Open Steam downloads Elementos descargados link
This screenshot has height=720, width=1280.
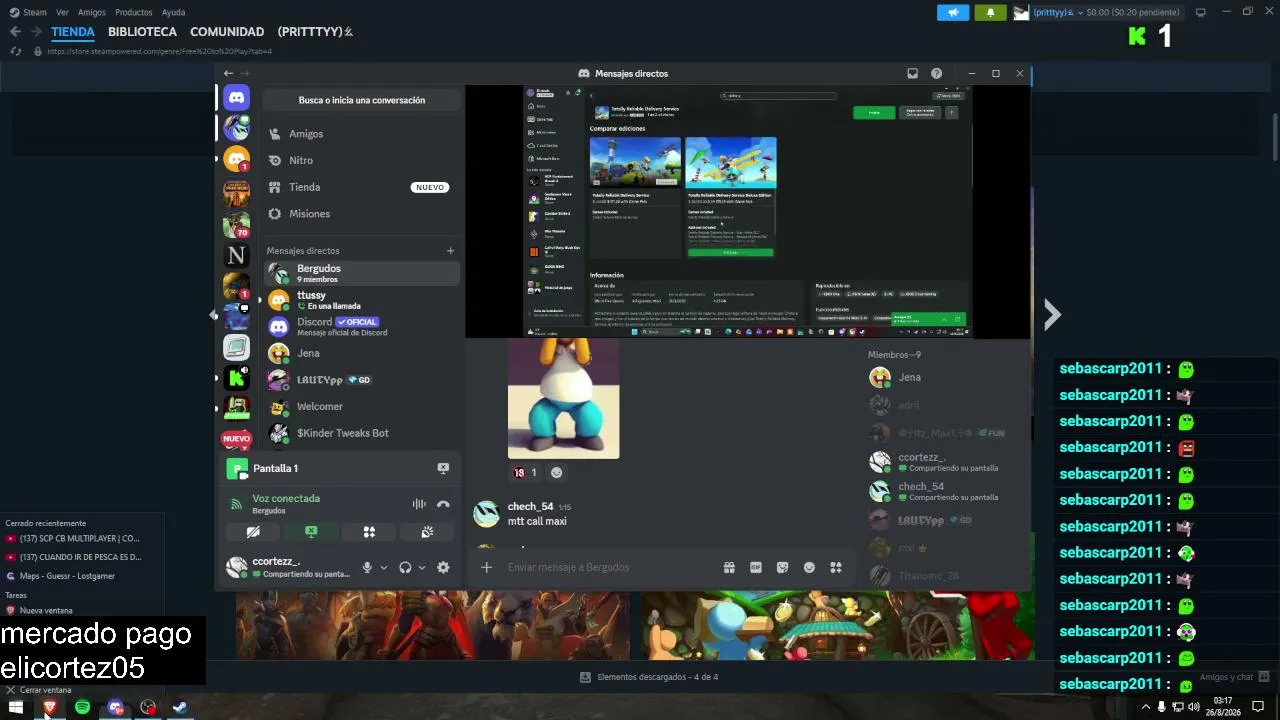[x=649, y=677]
